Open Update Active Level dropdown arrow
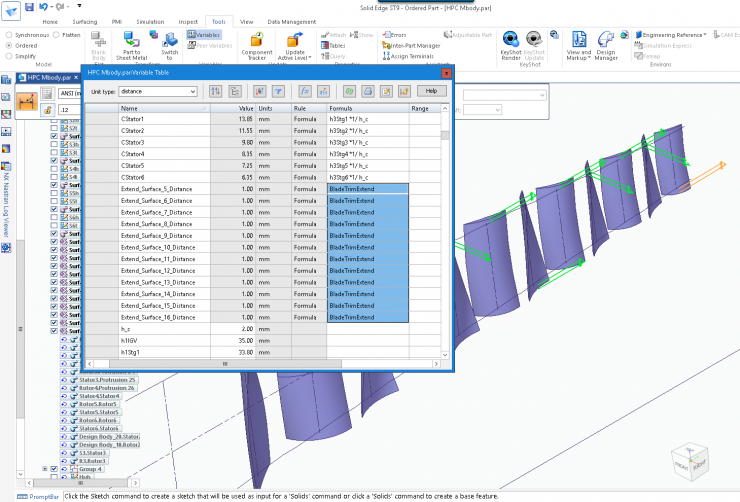Viewport: 740px width, 502px height. pos(310,58)
